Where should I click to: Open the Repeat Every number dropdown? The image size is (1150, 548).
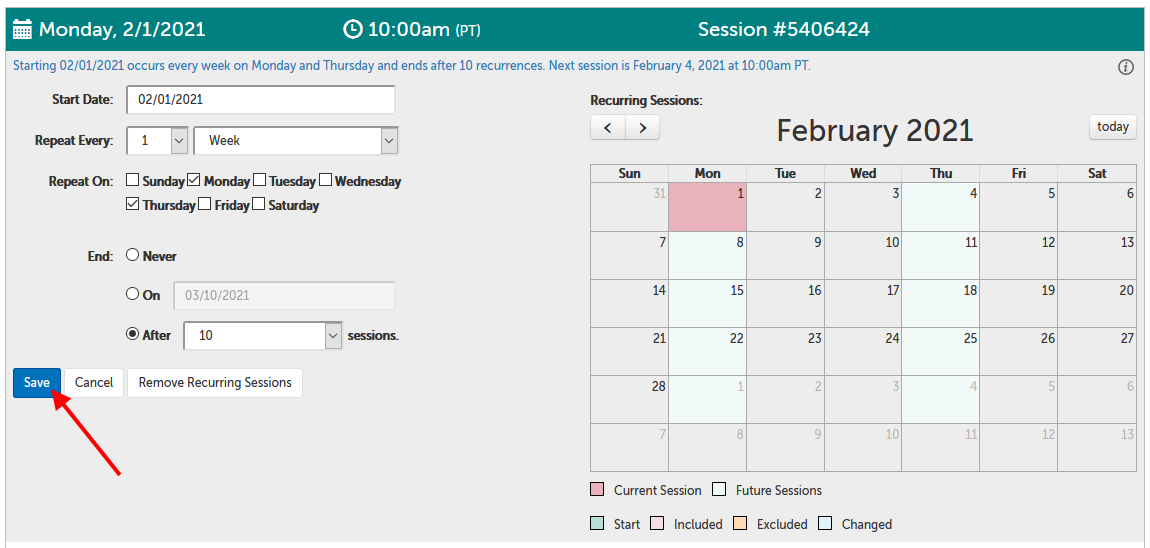pos(179,141)
